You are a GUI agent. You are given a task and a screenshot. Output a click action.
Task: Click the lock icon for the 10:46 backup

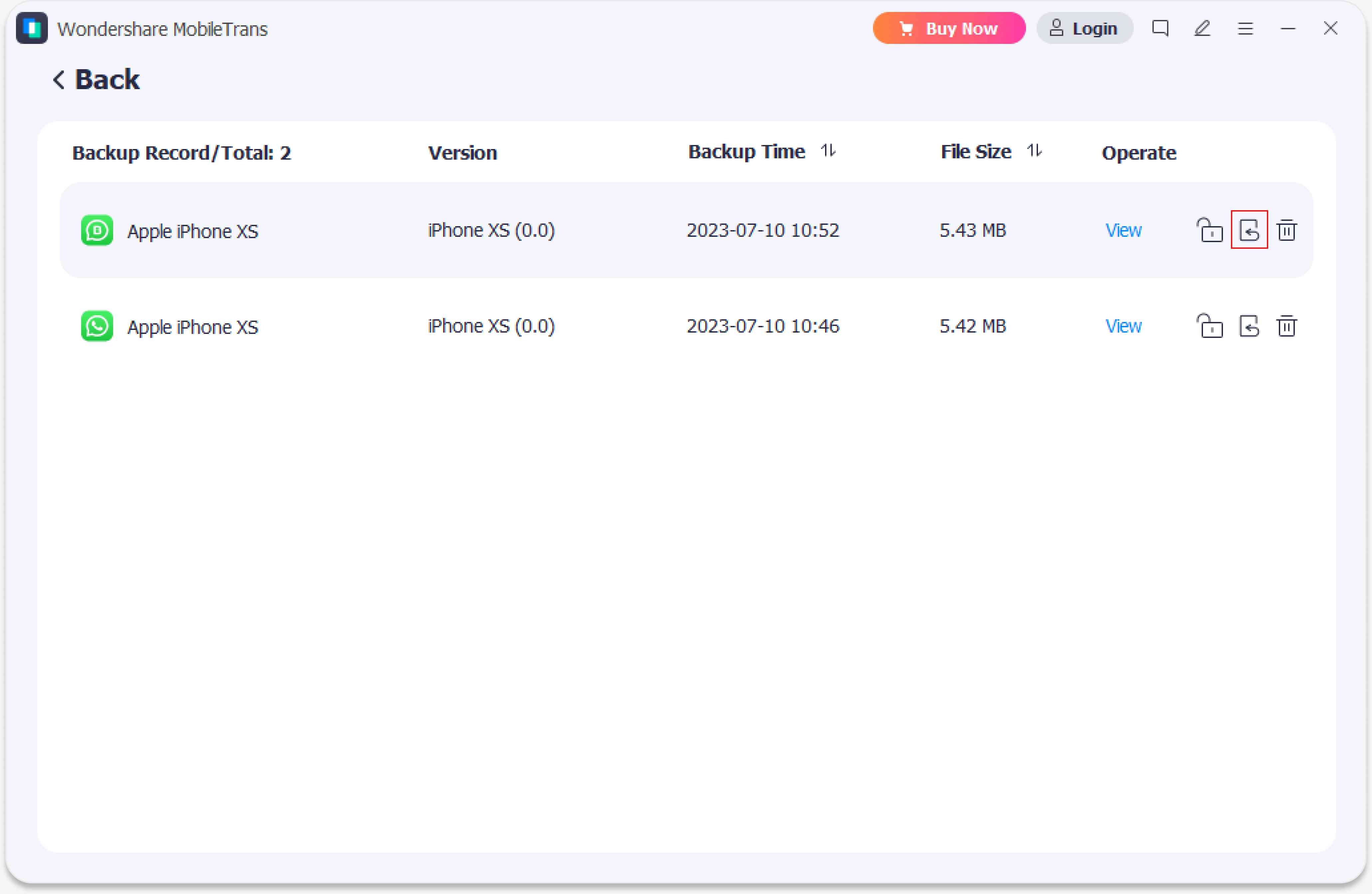coord(1209,326)
